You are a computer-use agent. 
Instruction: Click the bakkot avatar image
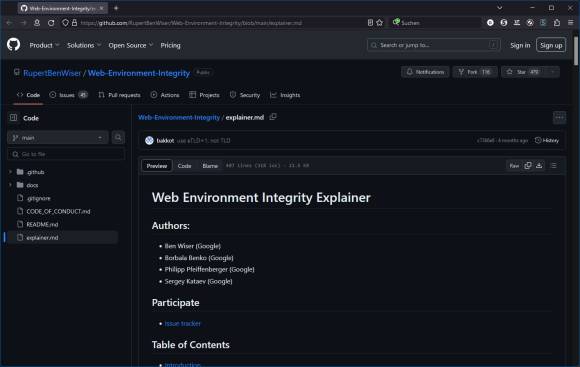149,140
